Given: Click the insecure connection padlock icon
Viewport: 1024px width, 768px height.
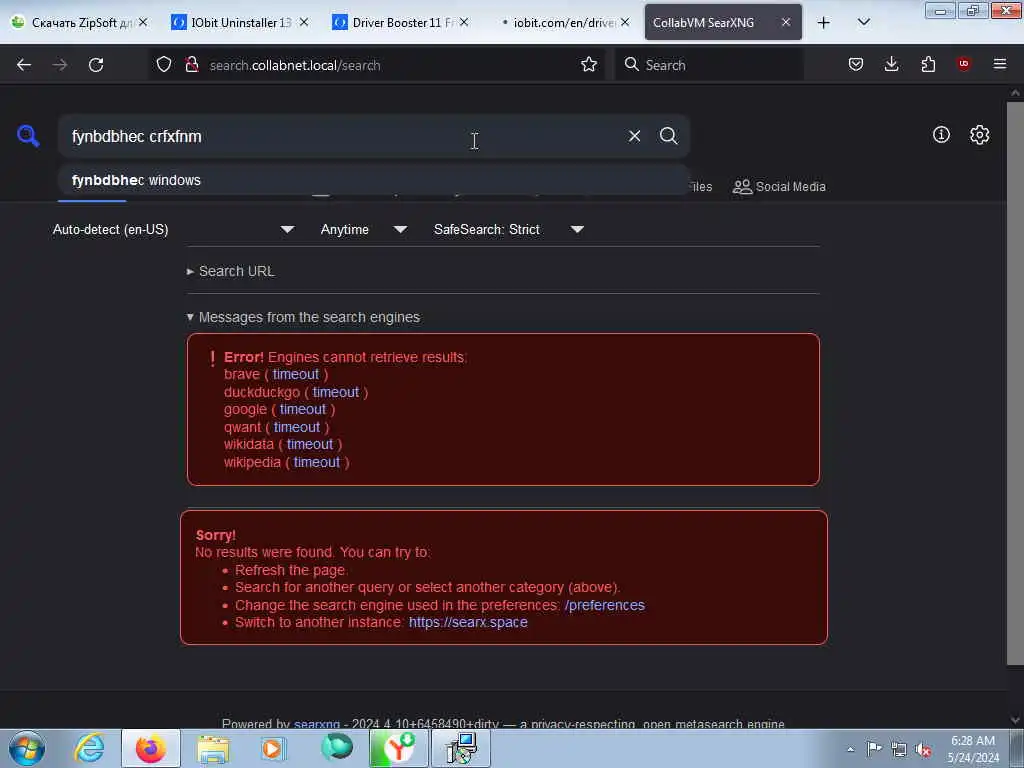Looking at the screenshot, I should [192, 65].
